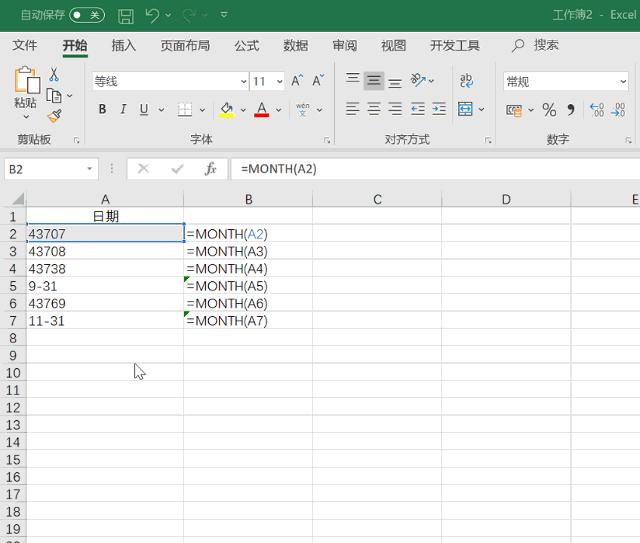The width and height of the screenshot is (640, 543).
Task: Select cell containing 43738
Action: click(x=105, y=269)
